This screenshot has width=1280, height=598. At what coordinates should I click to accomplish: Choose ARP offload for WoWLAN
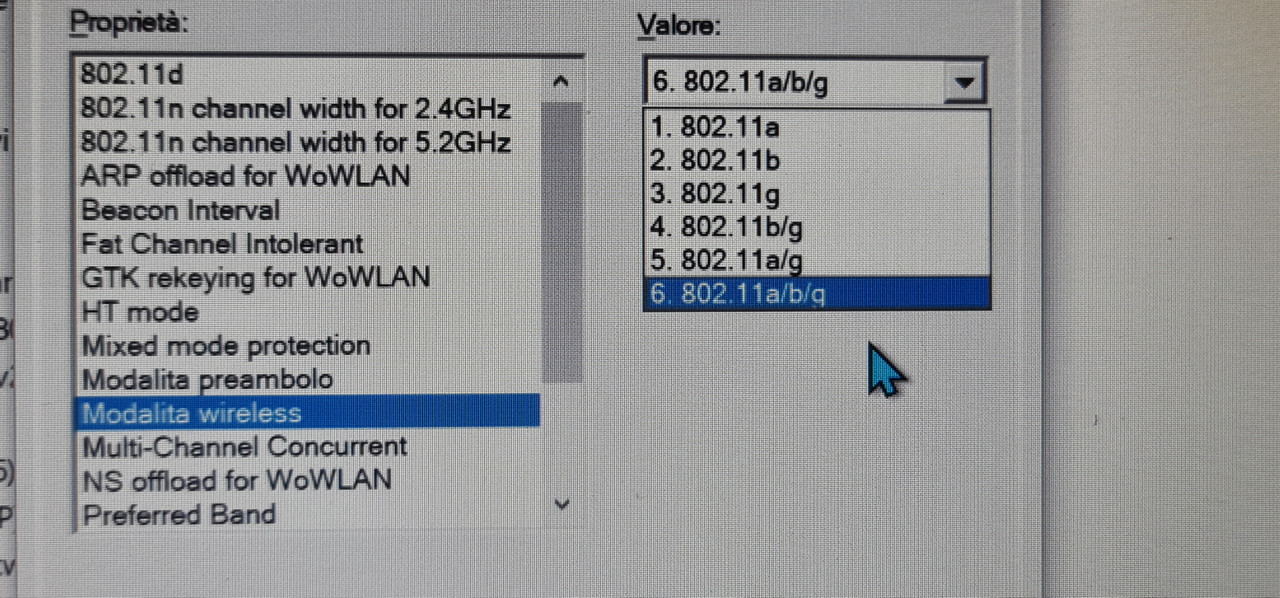(x=308, y=176)
